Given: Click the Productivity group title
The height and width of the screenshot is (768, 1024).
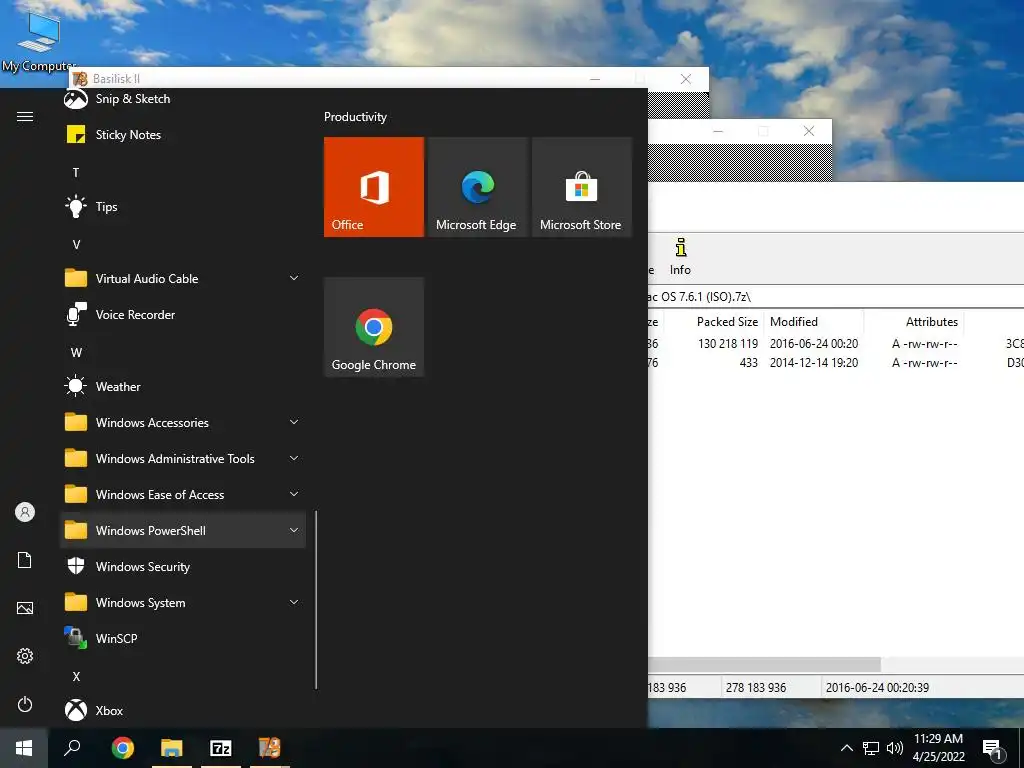Looking at the screenshot, I should tap(355, 117).
